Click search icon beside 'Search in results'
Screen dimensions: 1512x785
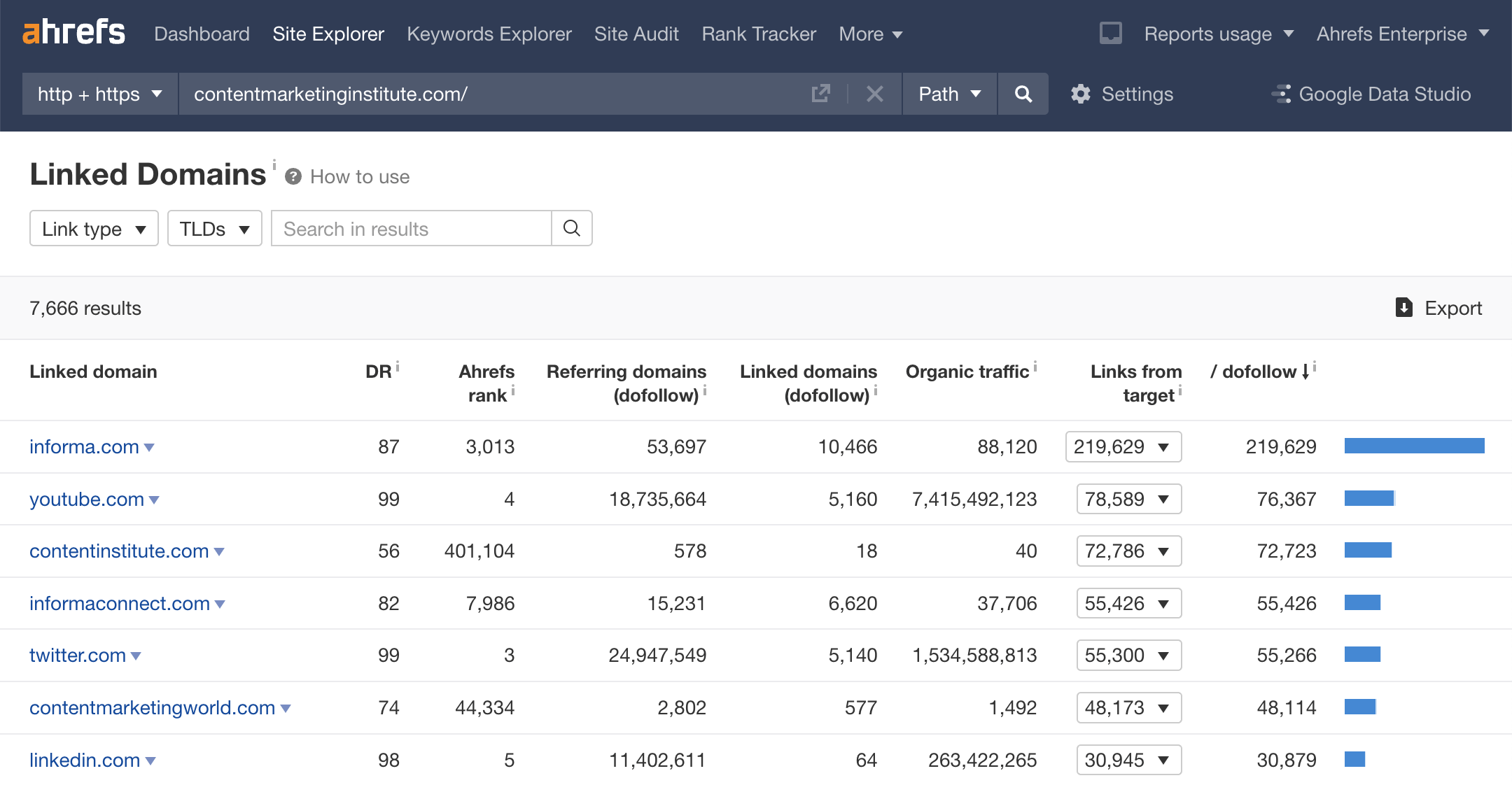tap(572, 228)
